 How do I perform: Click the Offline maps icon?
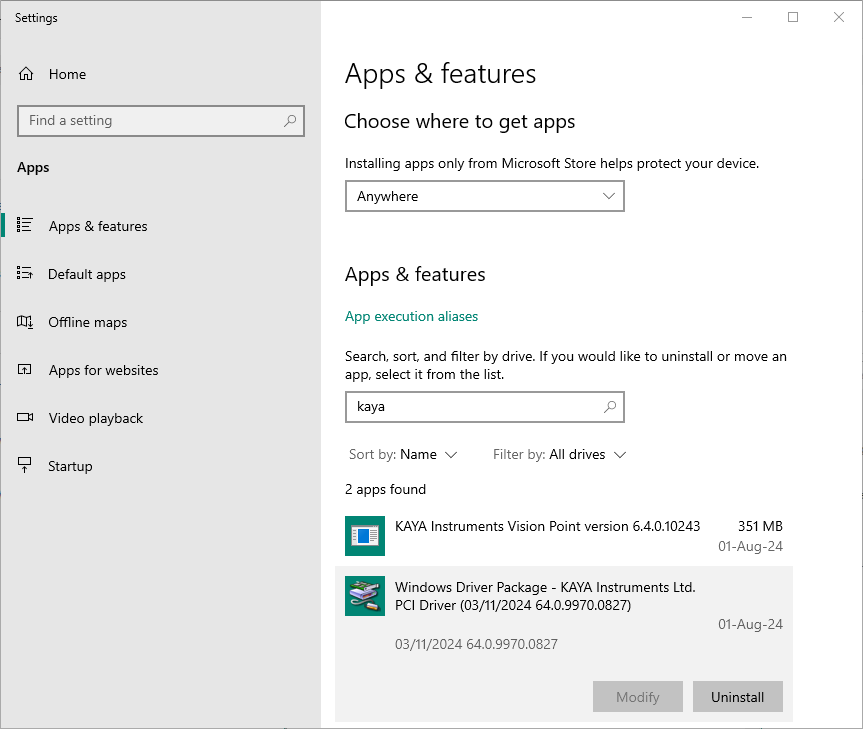click(x=26, y=322)
